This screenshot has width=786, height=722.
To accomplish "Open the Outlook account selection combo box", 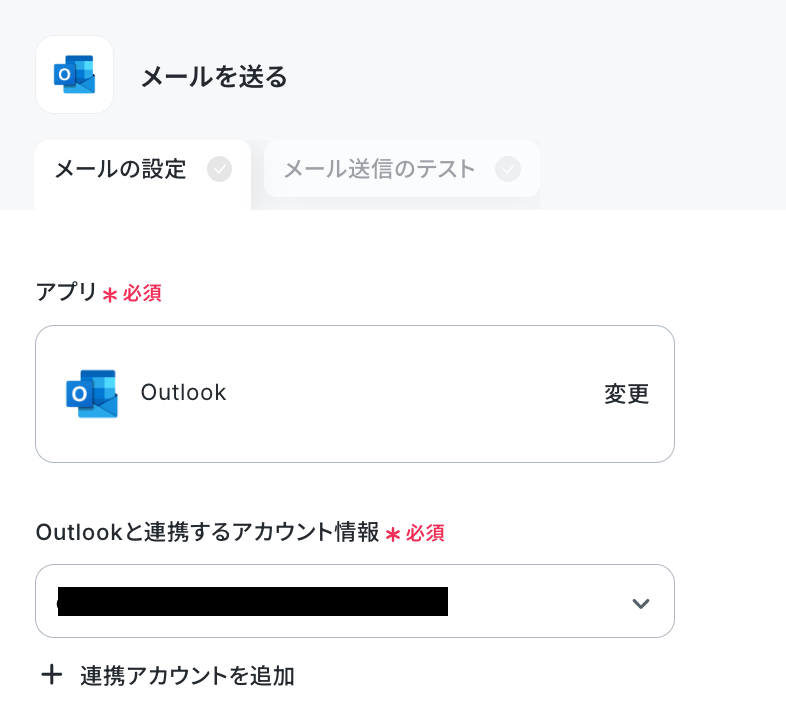I will click(355, 601).
